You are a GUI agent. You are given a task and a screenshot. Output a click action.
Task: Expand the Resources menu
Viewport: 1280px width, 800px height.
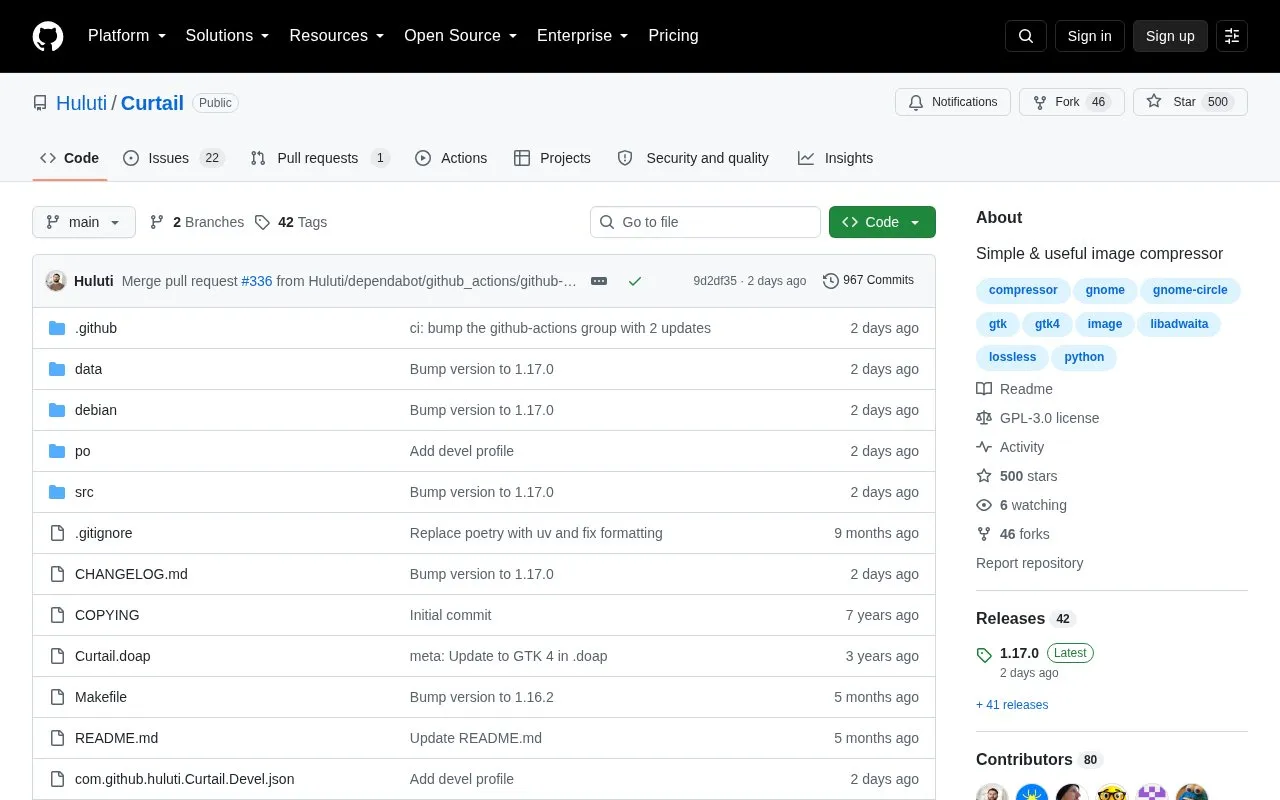(337, 36)
